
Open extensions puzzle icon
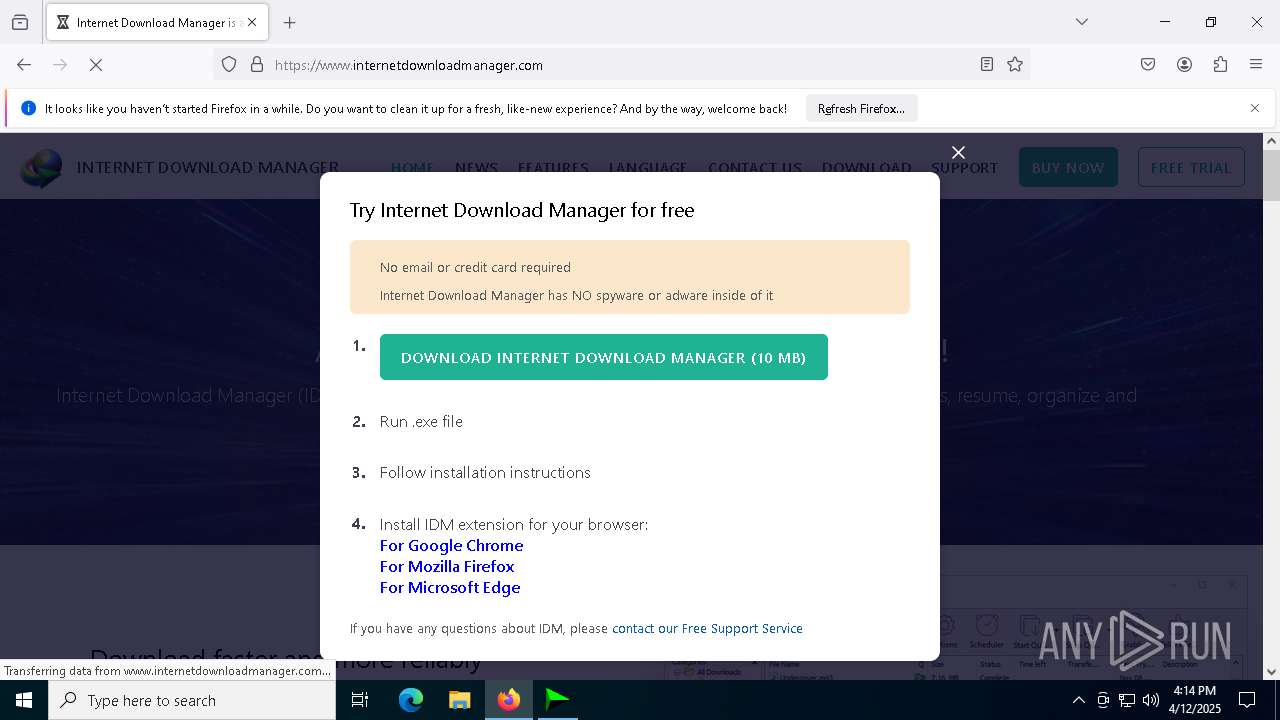click(x=1220, y=65)
